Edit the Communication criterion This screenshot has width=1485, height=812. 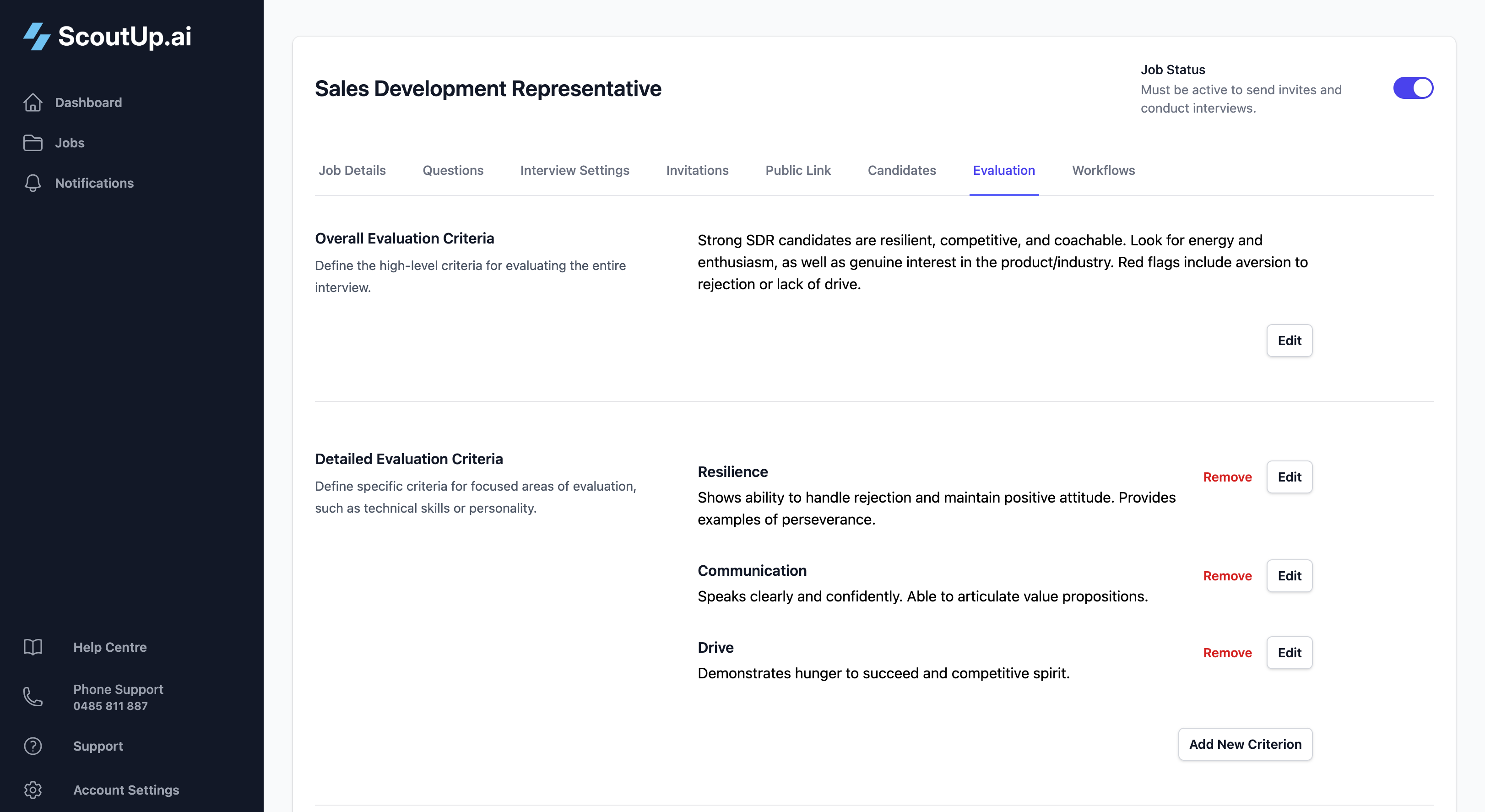point(1289,576)
